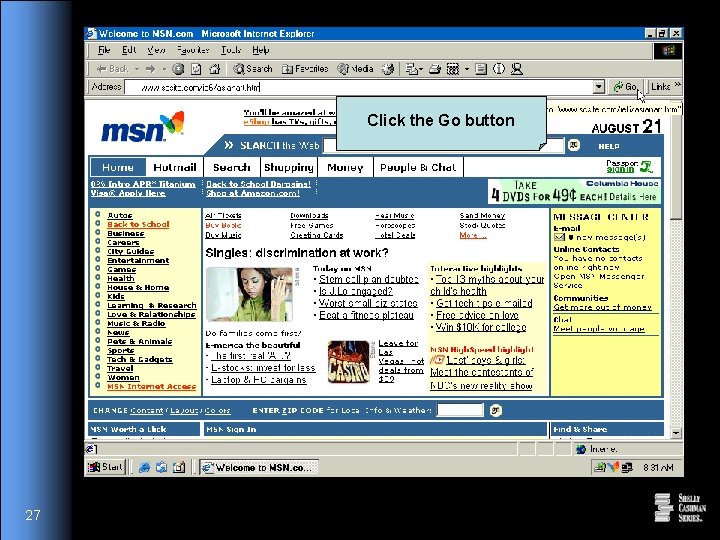Image resolution: width=720 pixels, height=540 pixels.
Task: Click the HELP link
Action: [609, 146]
